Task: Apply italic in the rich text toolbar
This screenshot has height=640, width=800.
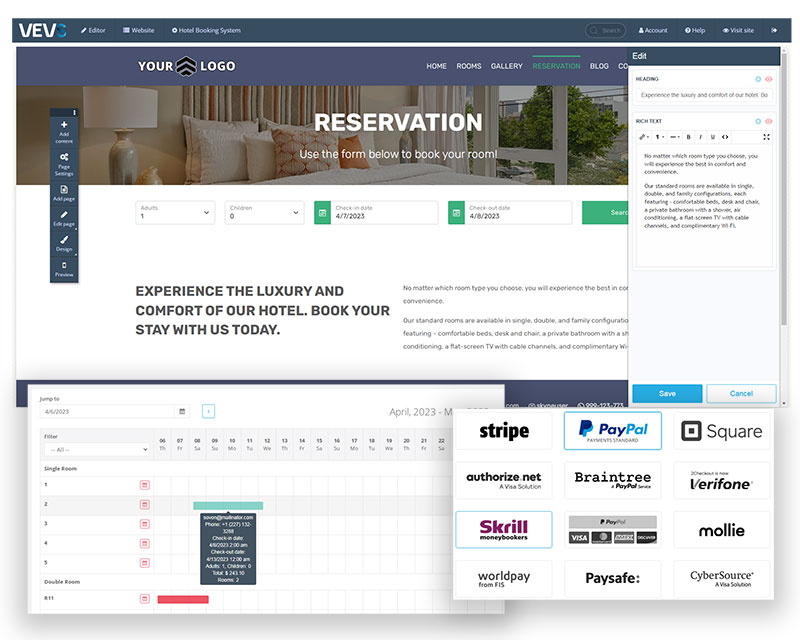Action: point(701,137)
